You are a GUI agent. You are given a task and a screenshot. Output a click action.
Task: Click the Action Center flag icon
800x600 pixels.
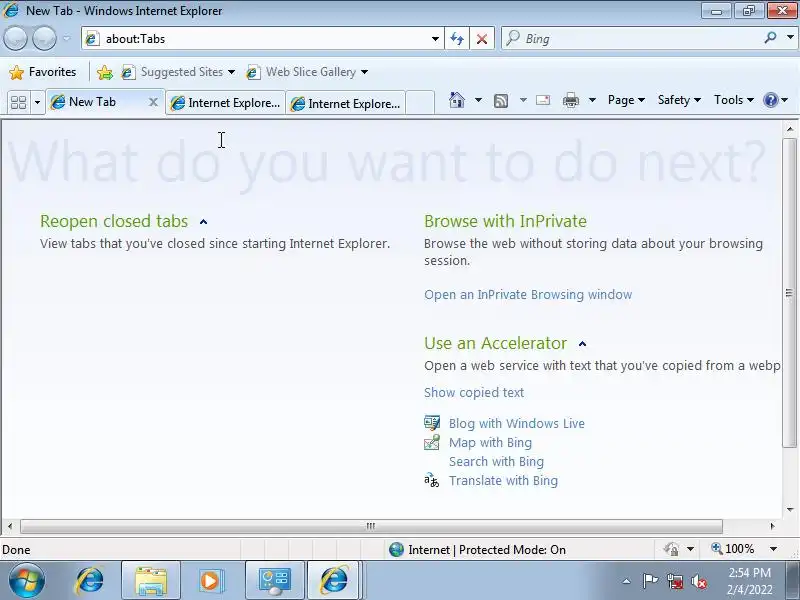pos(650,581)
